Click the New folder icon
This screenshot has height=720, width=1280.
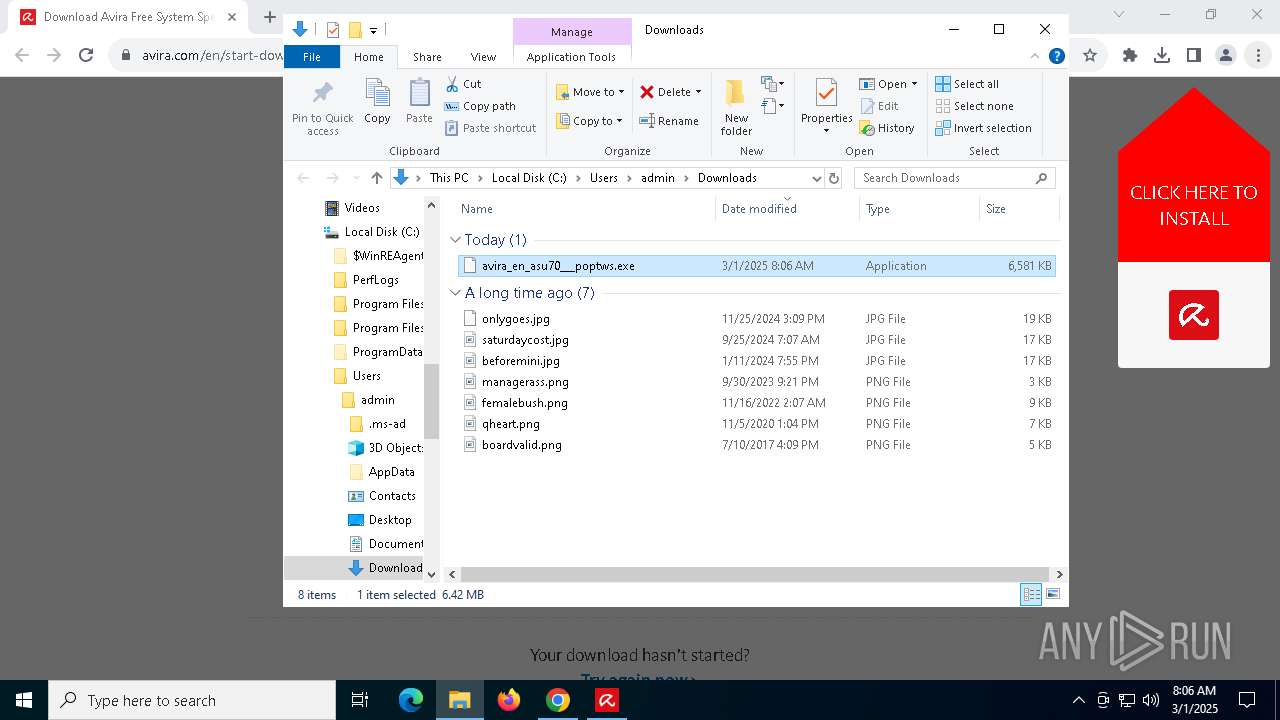[x=736, y=93]
